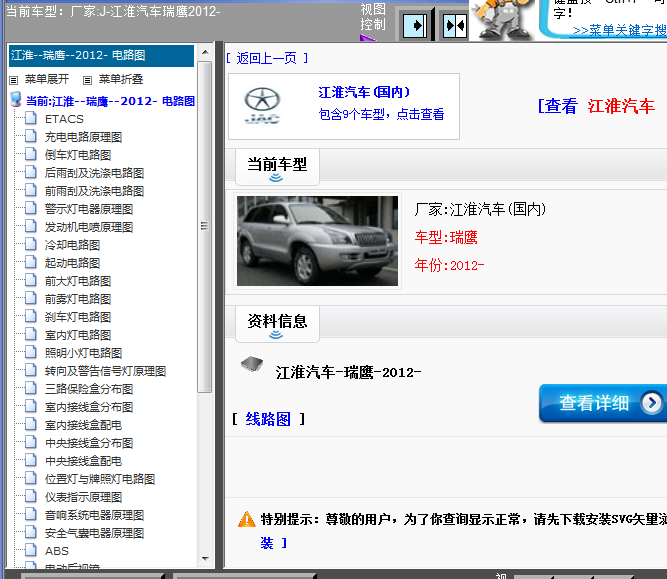667x579 pixels.
Task: Click the 年份:2012- text
Action: tap(449, 265)
